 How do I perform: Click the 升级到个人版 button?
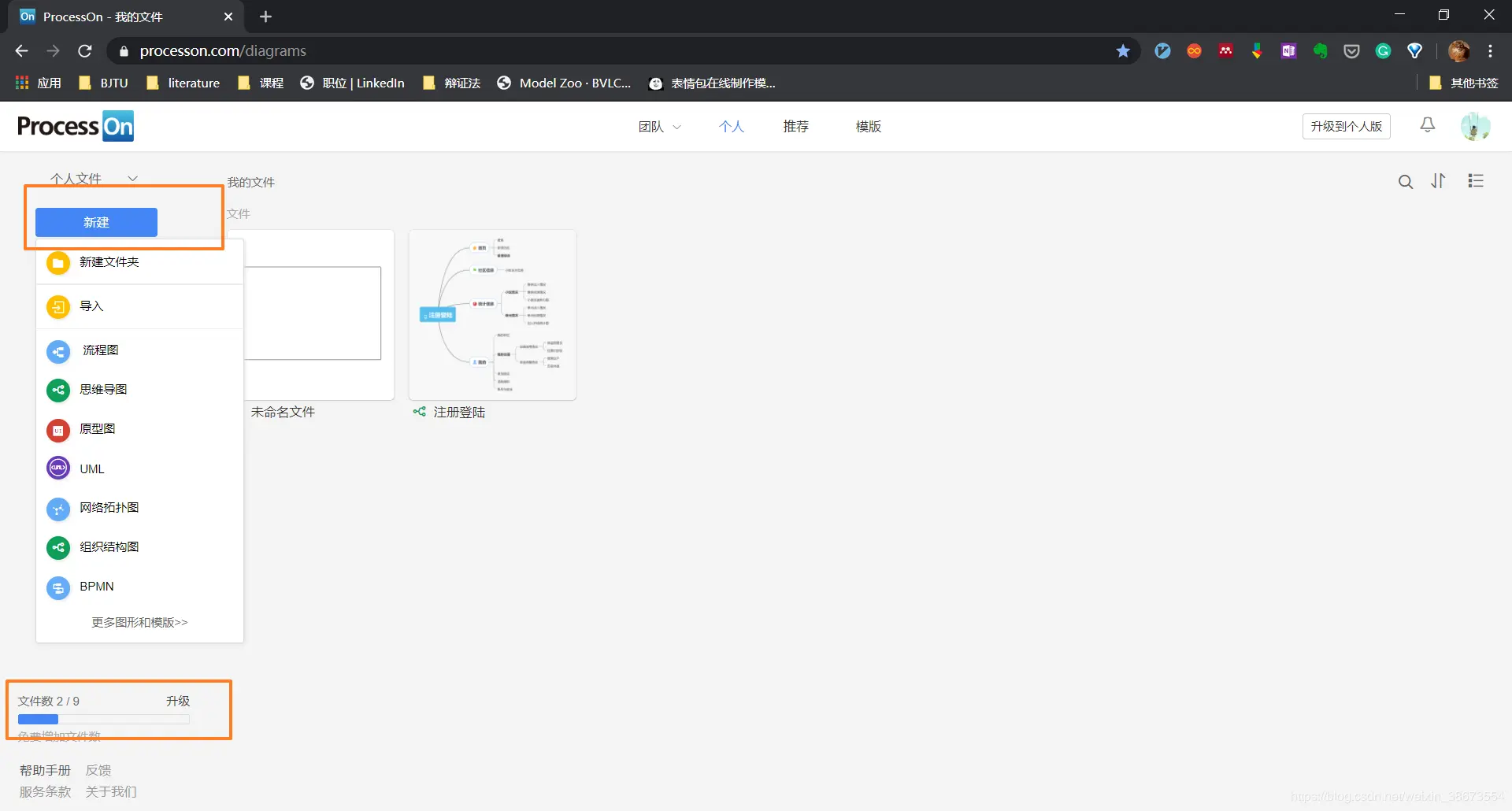click(1346, 126)
